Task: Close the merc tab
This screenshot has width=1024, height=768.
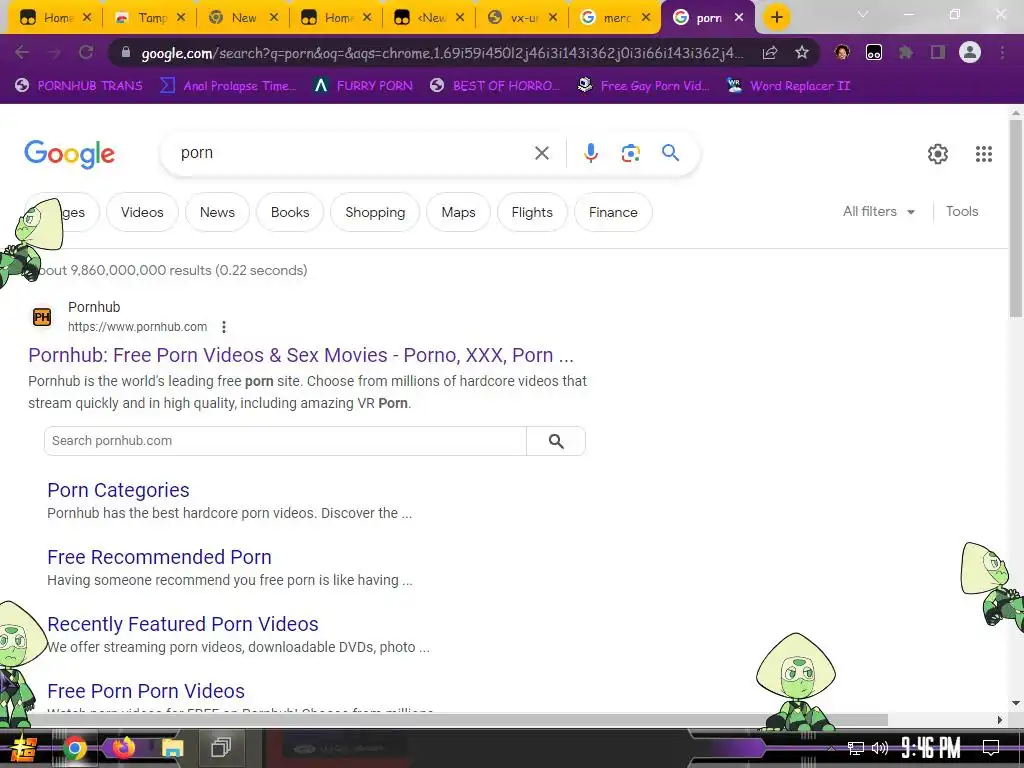Action: [x=646, y=18]
